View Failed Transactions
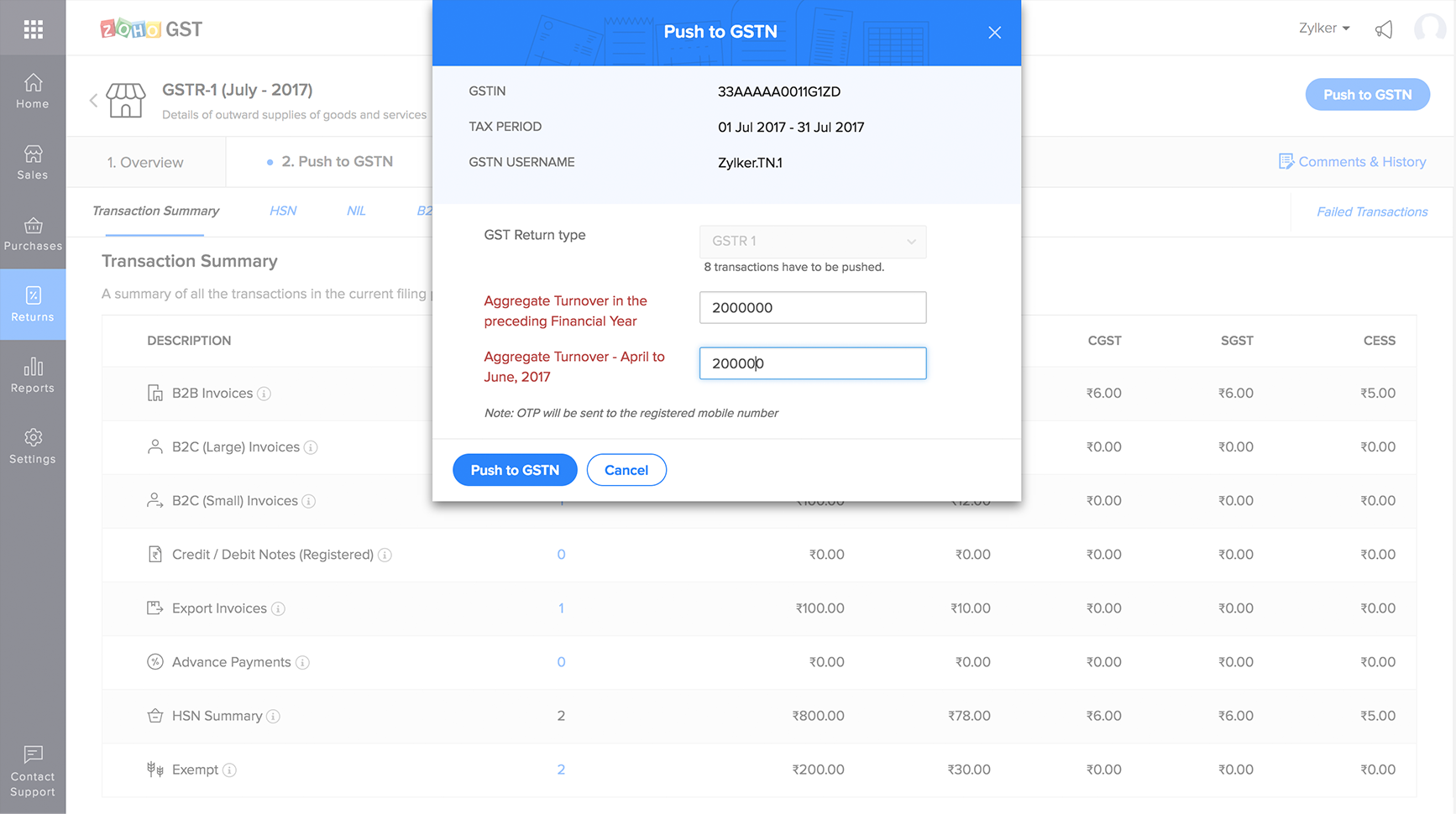Viewport: 1456px width, 814px height. pos(1371,211)
